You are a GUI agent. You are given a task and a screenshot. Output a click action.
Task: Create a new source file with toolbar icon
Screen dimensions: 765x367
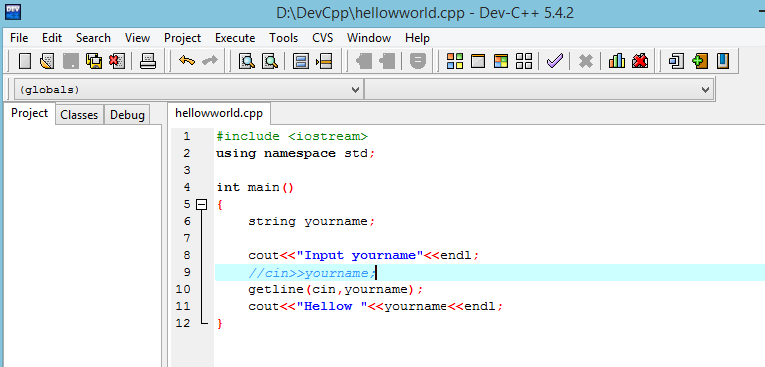point(24,61)
